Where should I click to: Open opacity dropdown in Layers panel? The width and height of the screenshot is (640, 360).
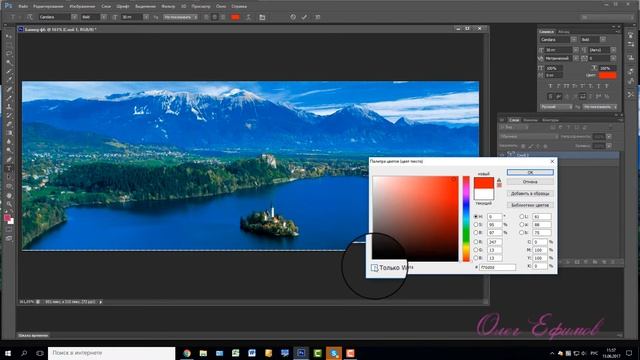pyautogui.click(x=609, y=136)
